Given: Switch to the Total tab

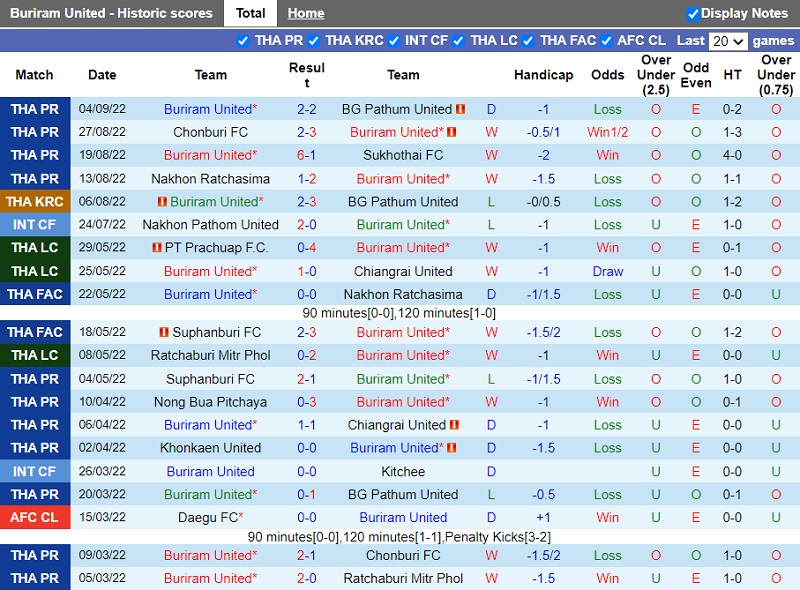Looking at the screenshot, I should pos(251,13).
